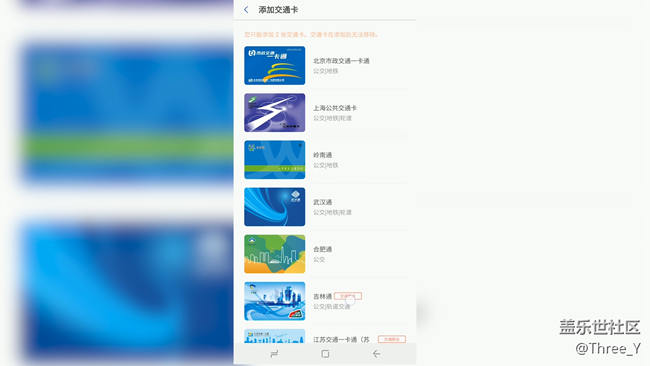Choose the 江苏交通一卡通 label
This screenshot has width=650, height=366.
[x=341, y=339]
